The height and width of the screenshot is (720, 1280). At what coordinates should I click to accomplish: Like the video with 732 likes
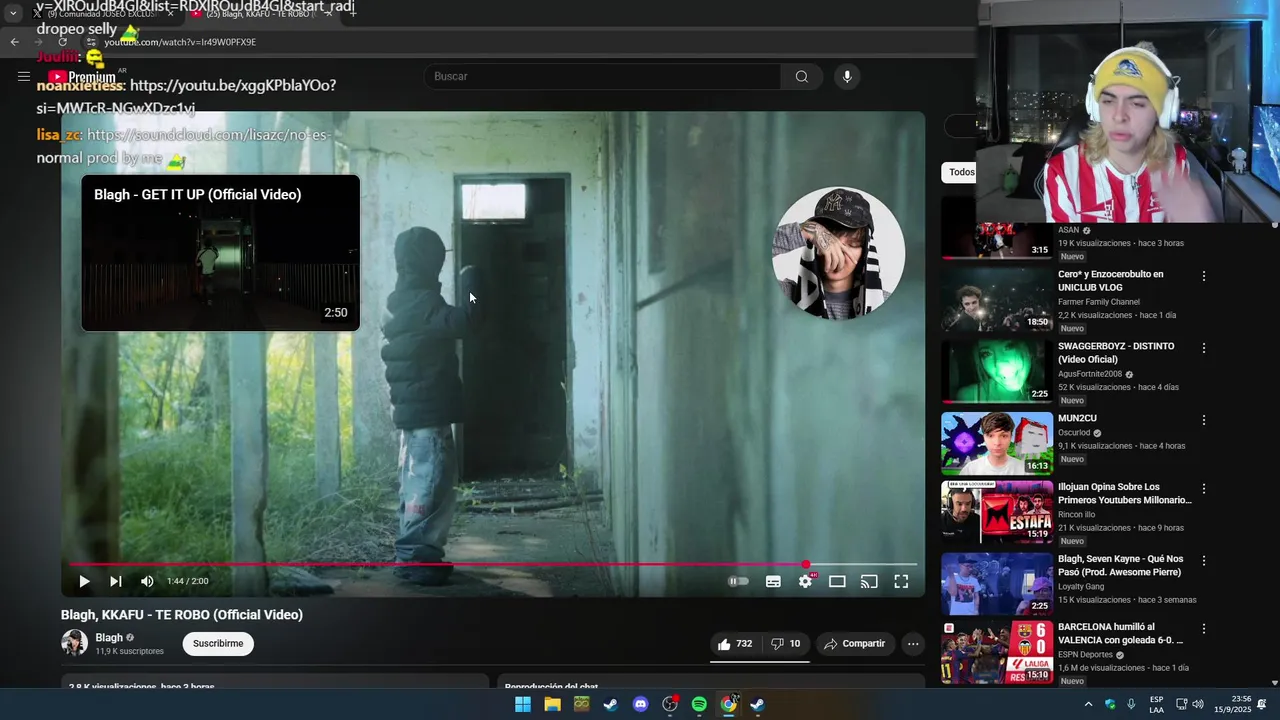[734, 644]
